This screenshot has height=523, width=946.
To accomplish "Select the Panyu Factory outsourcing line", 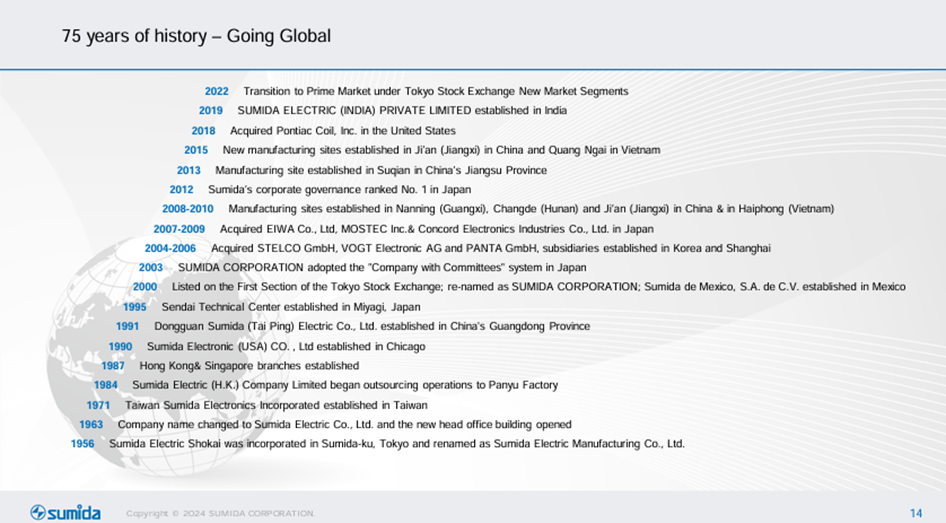I will point(345,385).
